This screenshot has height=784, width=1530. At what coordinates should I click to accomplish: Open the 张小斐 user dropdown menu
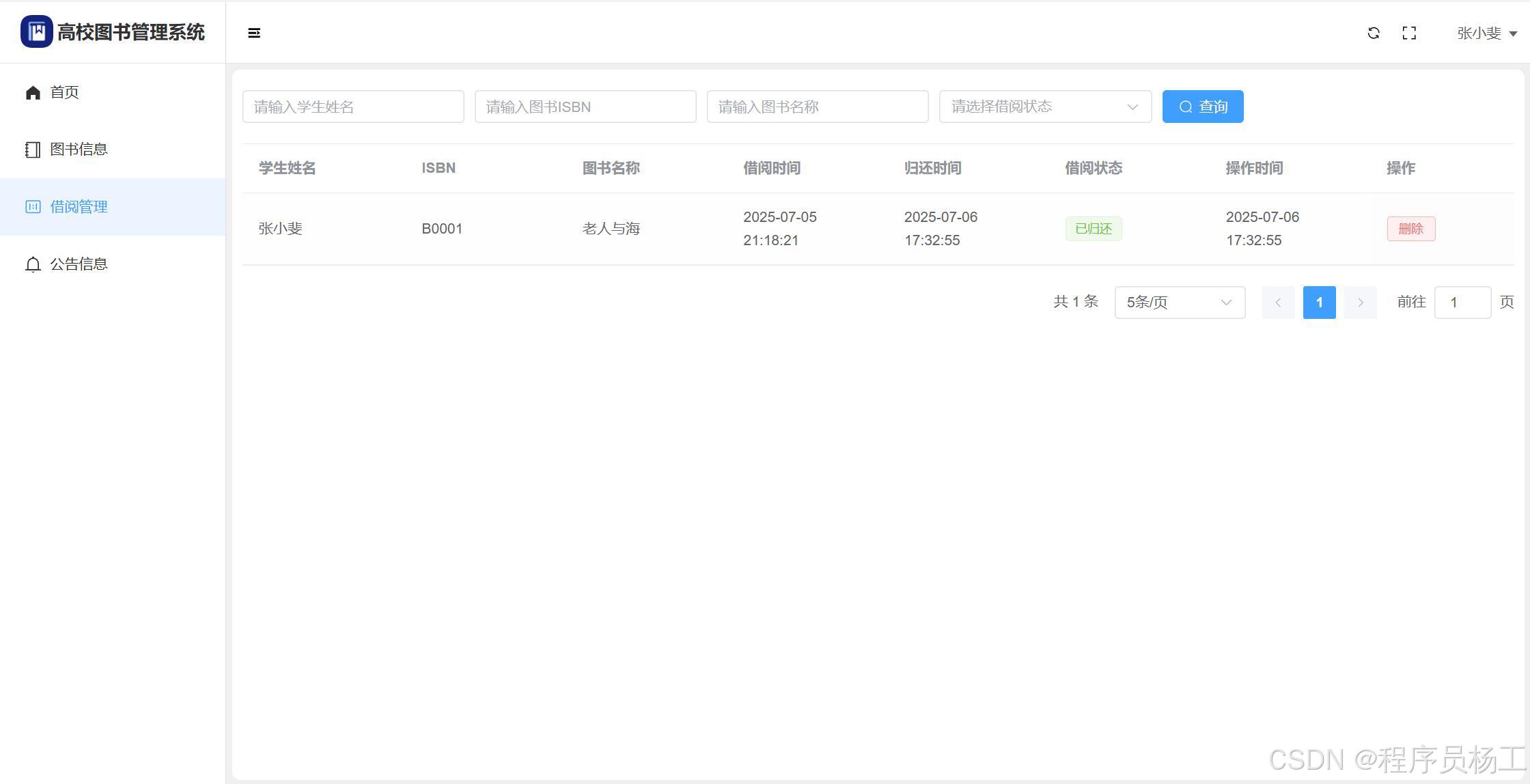pos(1486,33)
